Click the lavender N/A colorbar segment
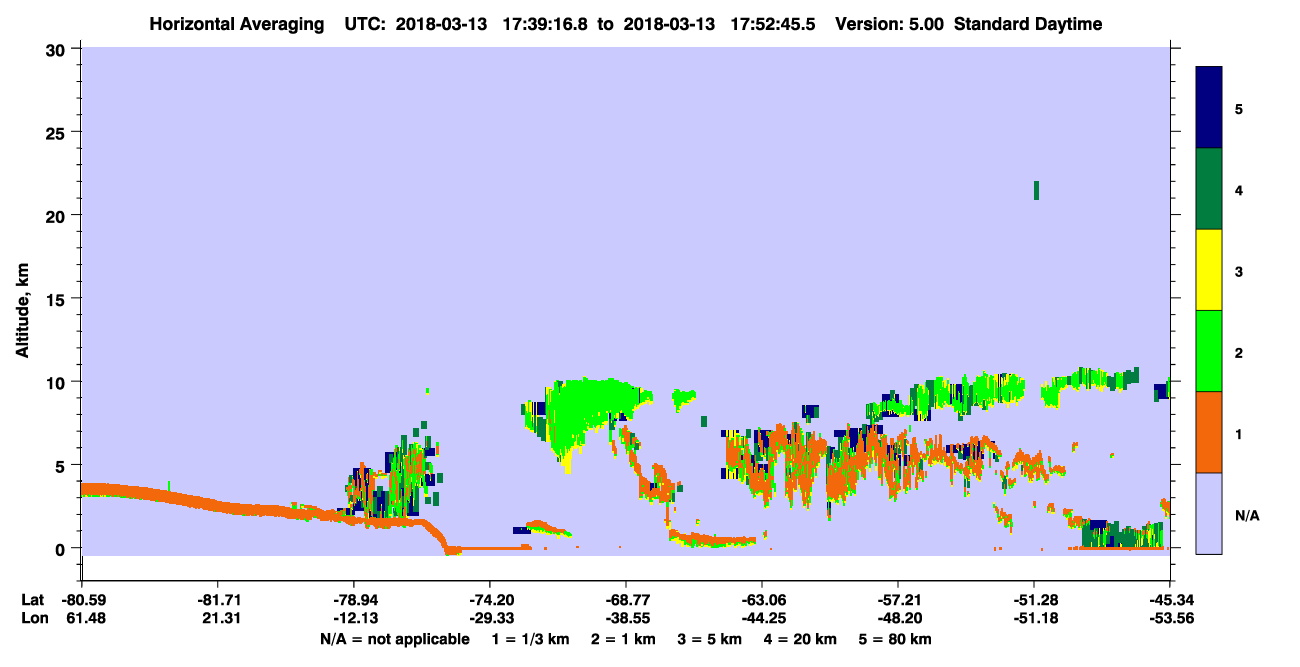Viewport: 1300px width, 667px height. point(1209,513)
